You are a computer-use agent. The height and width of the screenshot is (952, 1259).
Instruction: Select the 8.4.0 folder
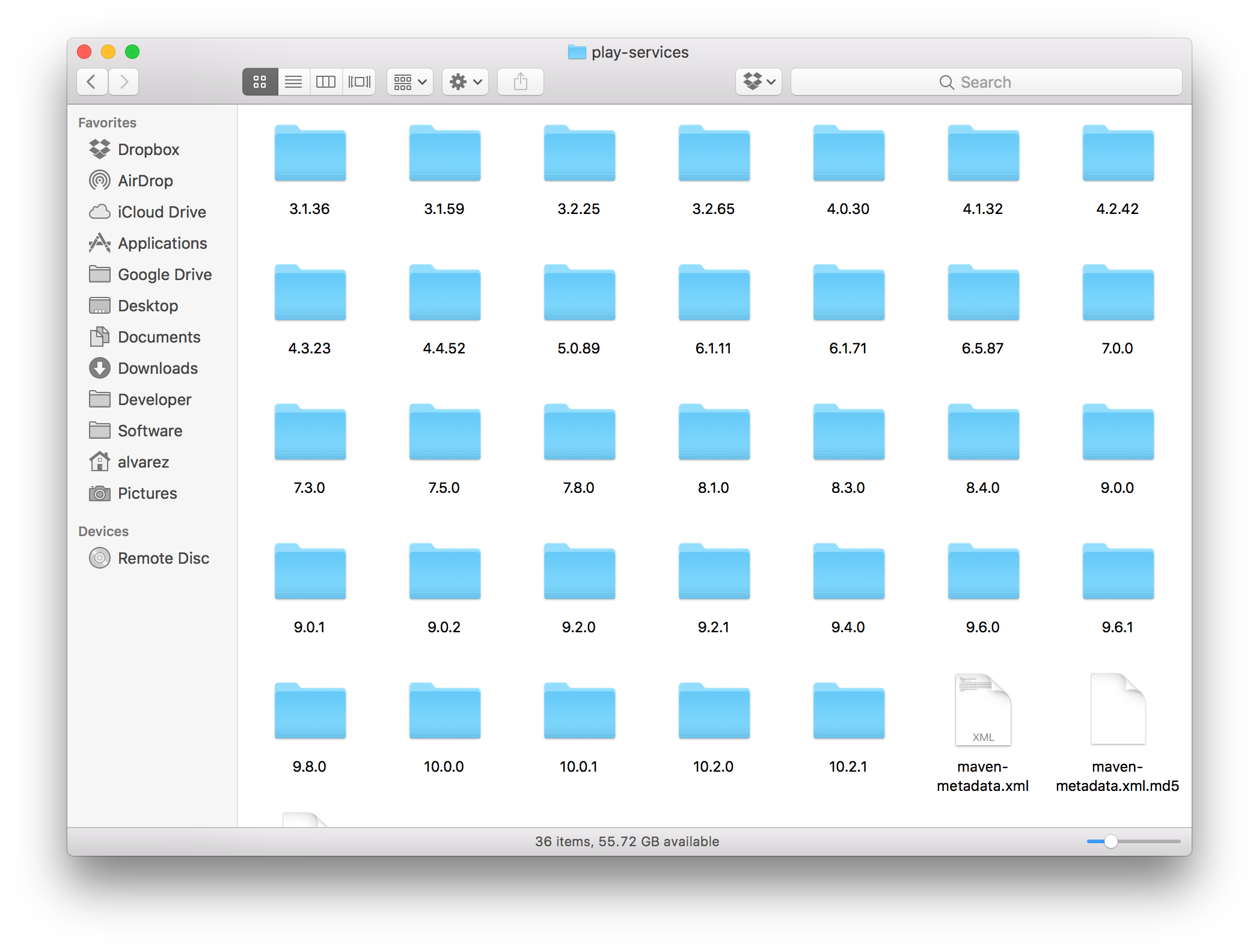pyautogui.click(x=984, y=432)
